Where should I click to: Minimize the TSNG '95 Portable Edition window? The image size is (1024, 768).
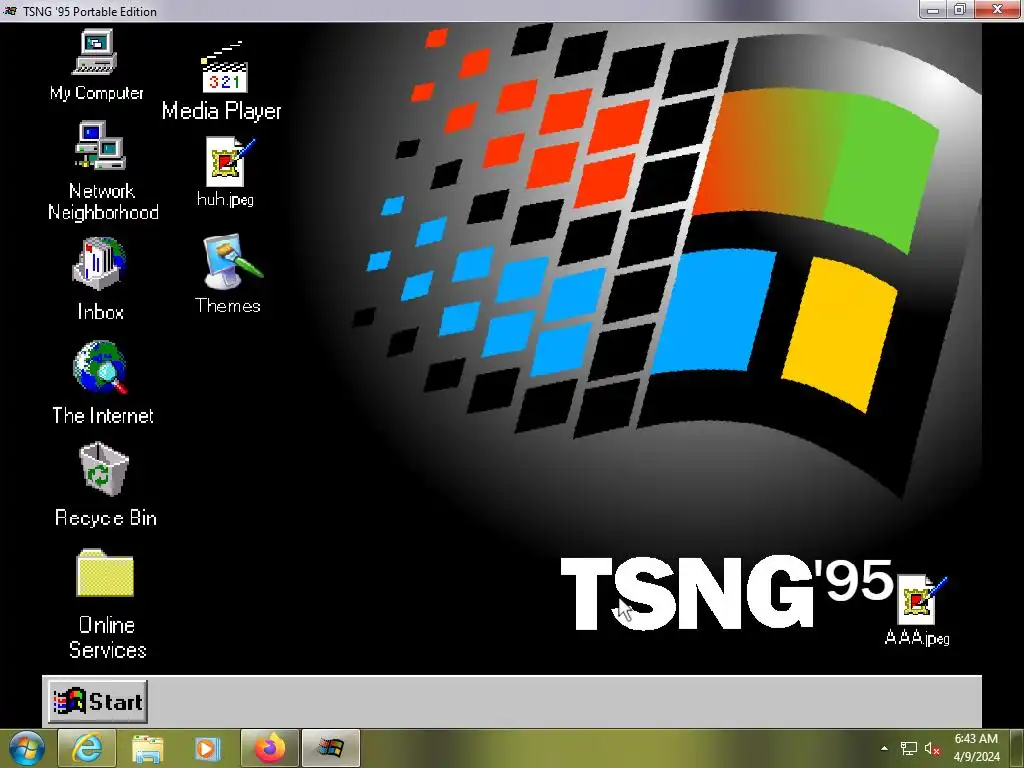(x=933, y=9)
